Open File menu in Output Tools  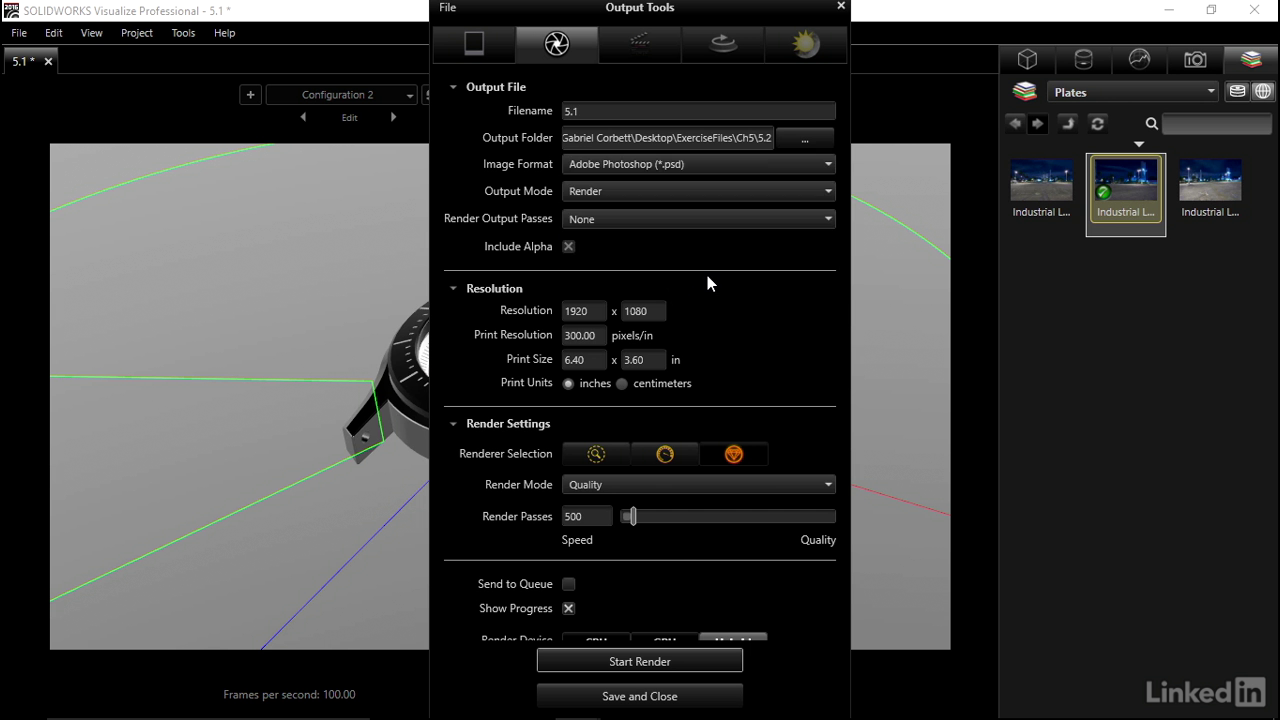coord(448,7)
